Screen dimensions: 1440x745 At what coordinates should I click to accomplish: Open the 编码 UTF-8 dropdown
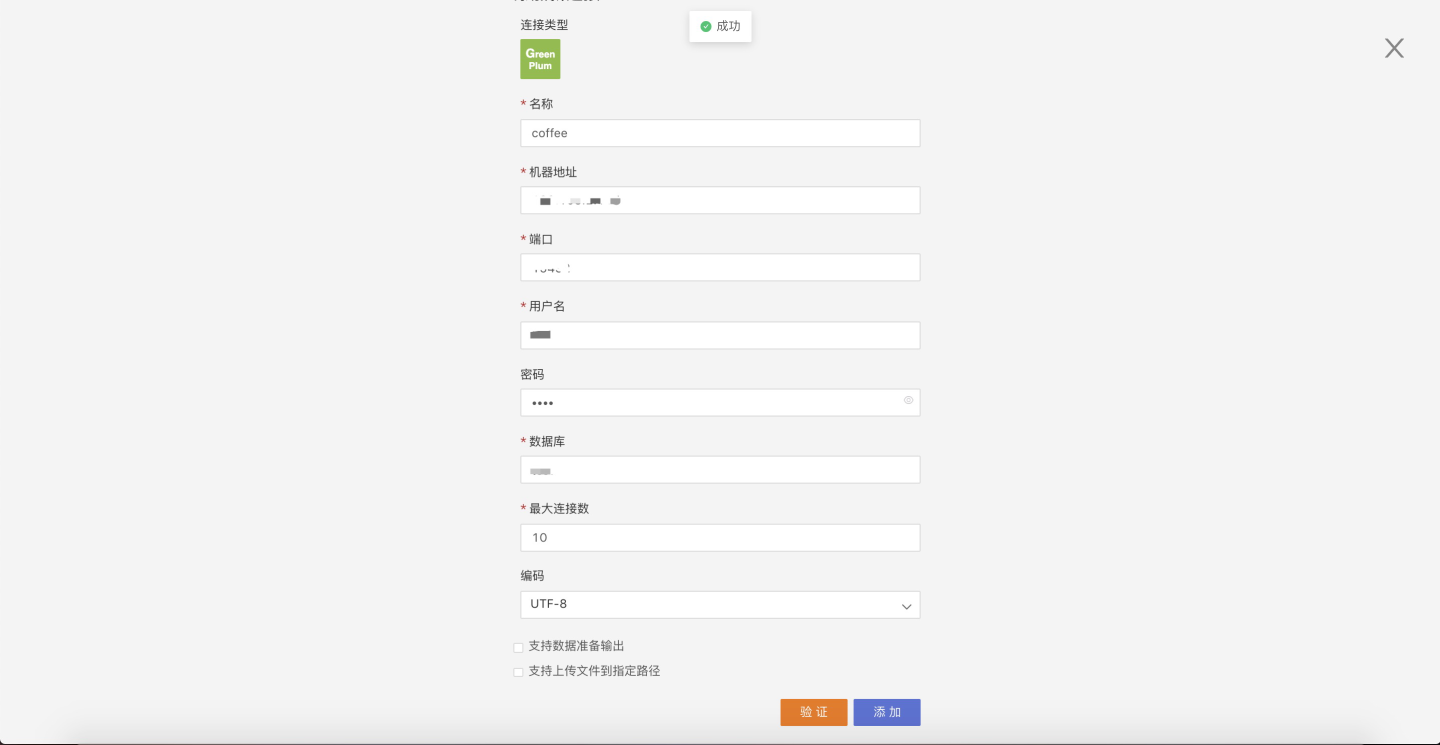pyautogui.click(x=719, y=605)
